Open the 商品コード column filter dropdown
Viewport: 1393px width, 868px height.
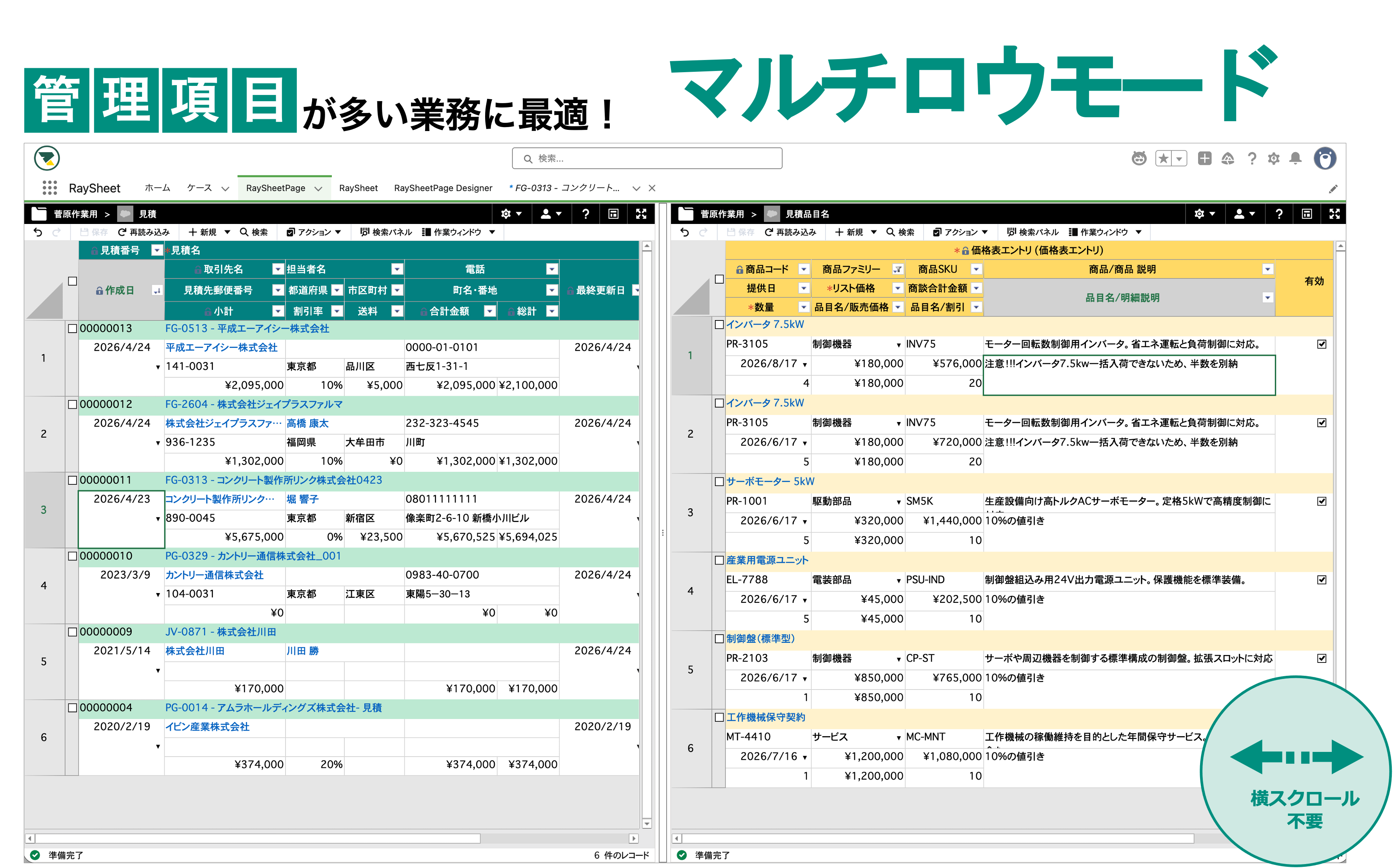tap(804, 269)
